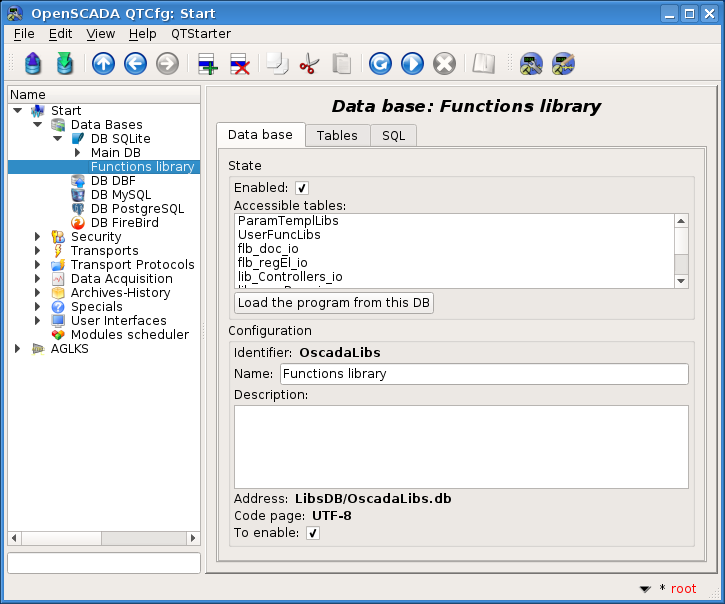Screen dimensions: 725x604
Task: Click the accessible tables scroll down arrow
Action: point(681,281)
